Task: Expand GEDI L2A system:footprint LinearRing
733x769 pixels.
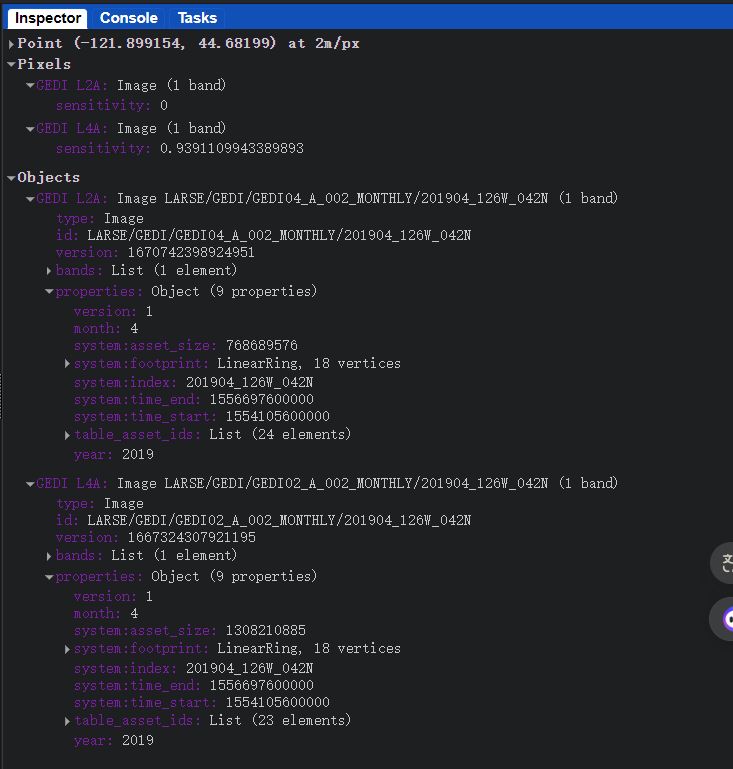Action: (67, 364)
